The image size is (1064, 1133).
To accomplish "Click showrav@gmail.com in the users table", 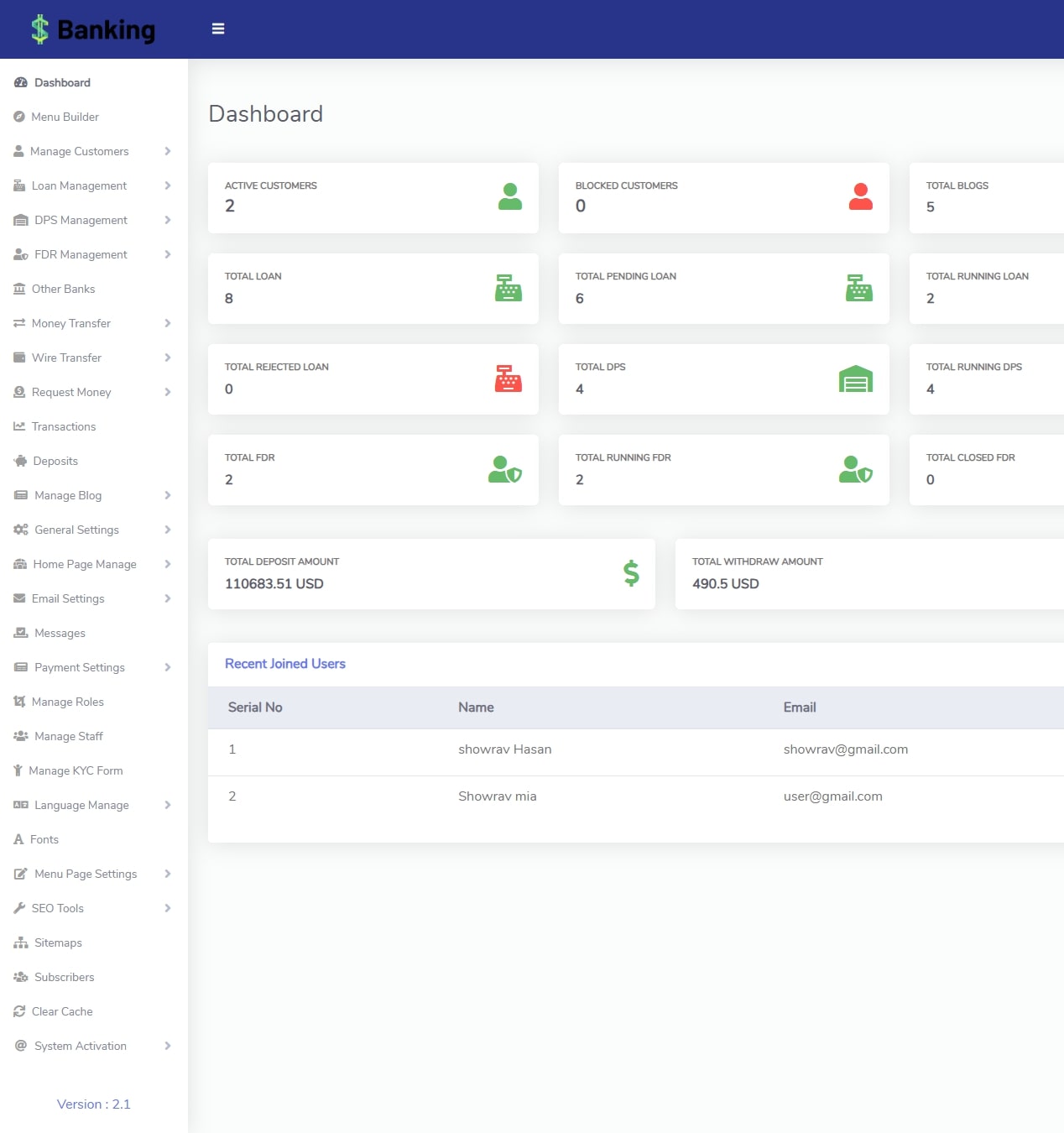I will point(846,749).
